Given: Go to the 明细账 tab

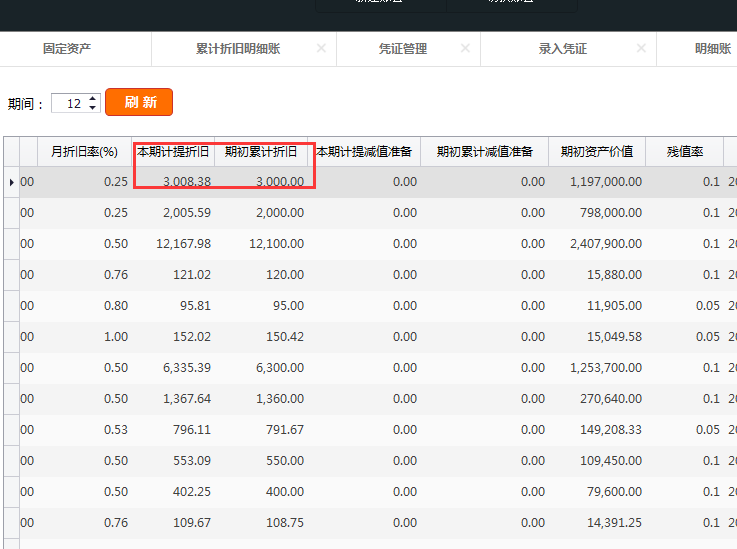Looking at the screenshot, I should (712, 48).
